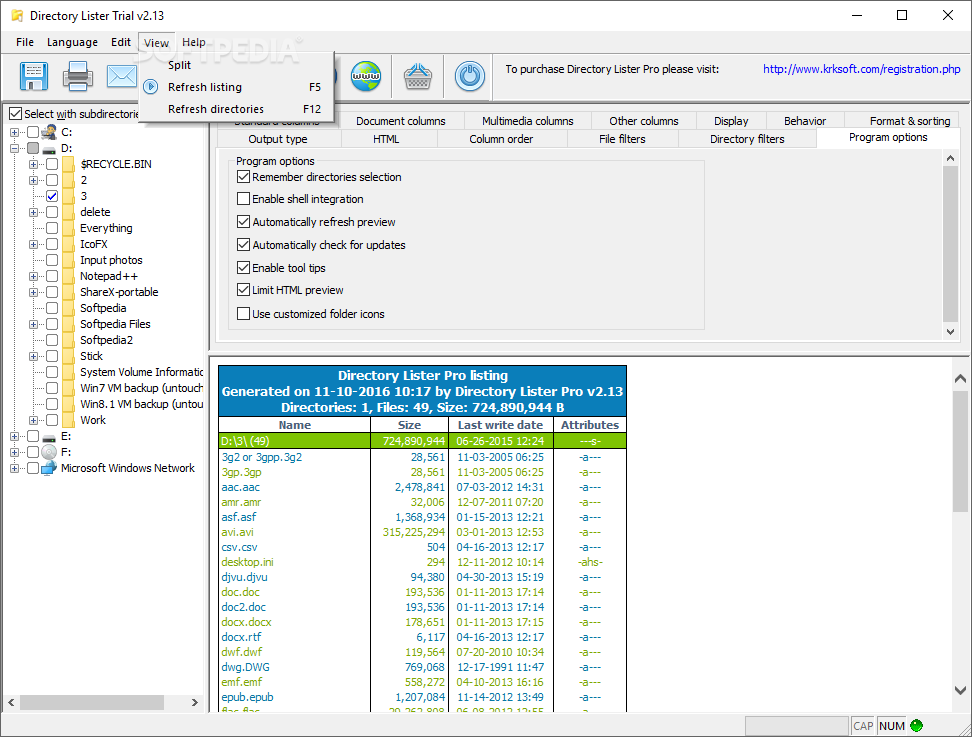Choose Refresh directories menu entry
Viewport: 972px width, 737px height.
(237, 109)
